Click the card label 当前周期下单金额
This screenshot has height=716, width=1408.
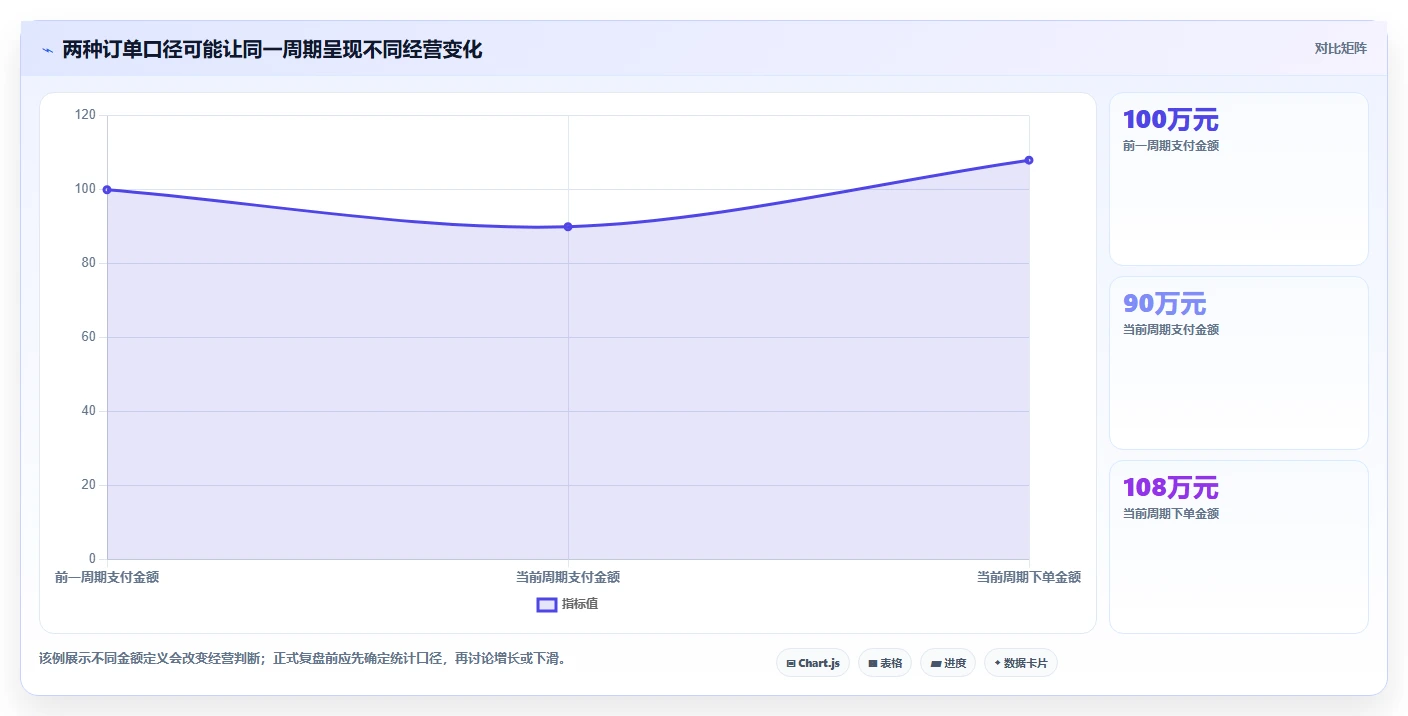[x=1171, y=514]
